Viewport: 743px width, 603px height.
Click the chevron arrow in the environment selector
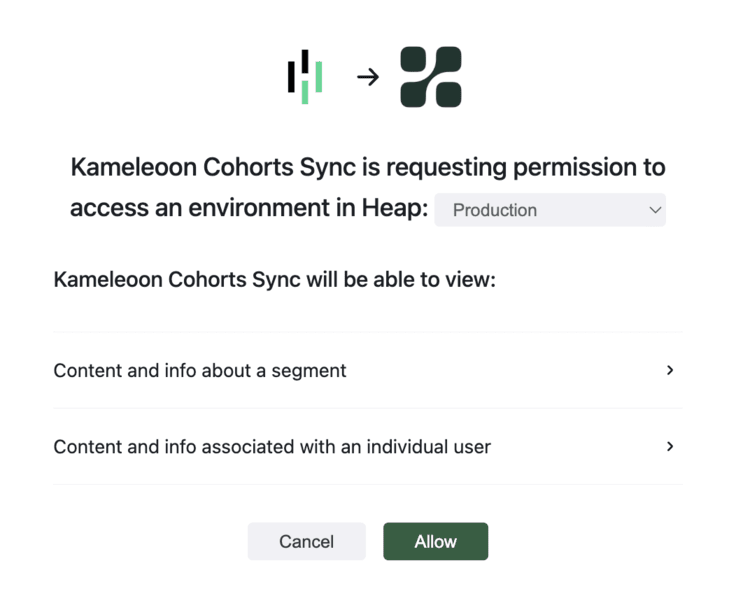click(655, 210)
